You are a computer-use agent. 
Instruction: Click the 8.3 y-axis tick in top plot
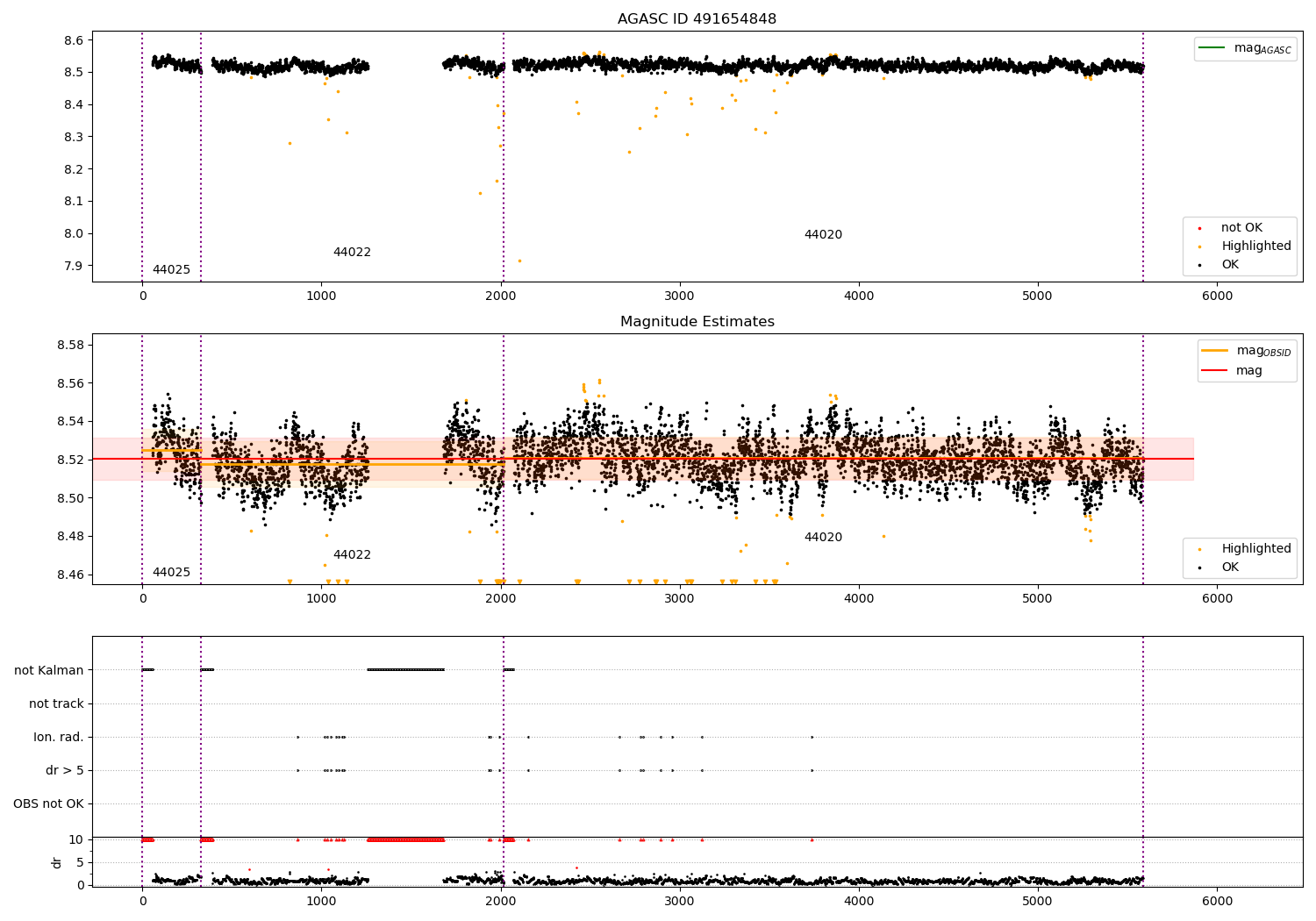coord(74,137)
